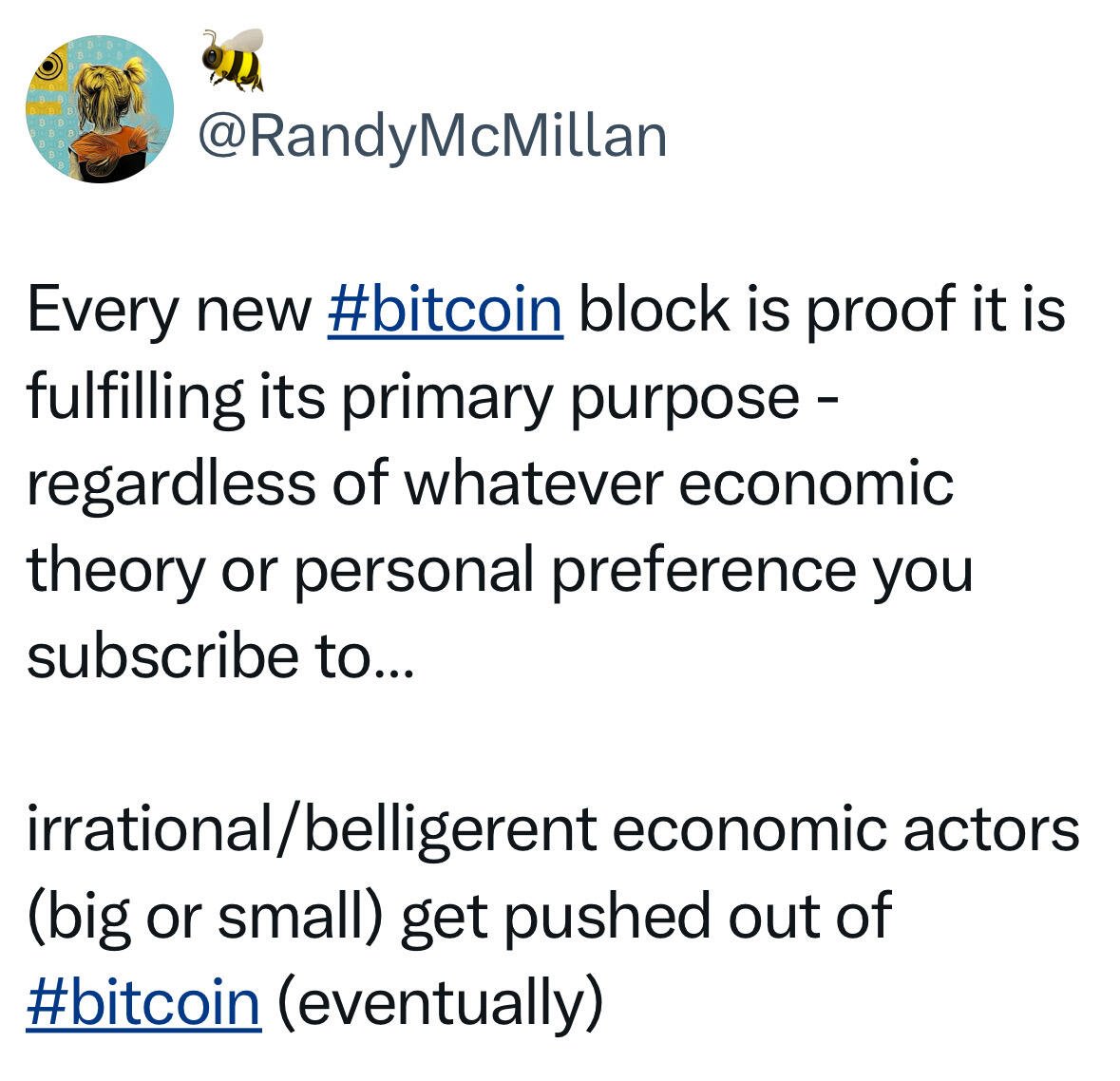Select the word "(eventually)" at the tweet end
This screenshot has height=1081, width=1120.
click(441, 1004)
